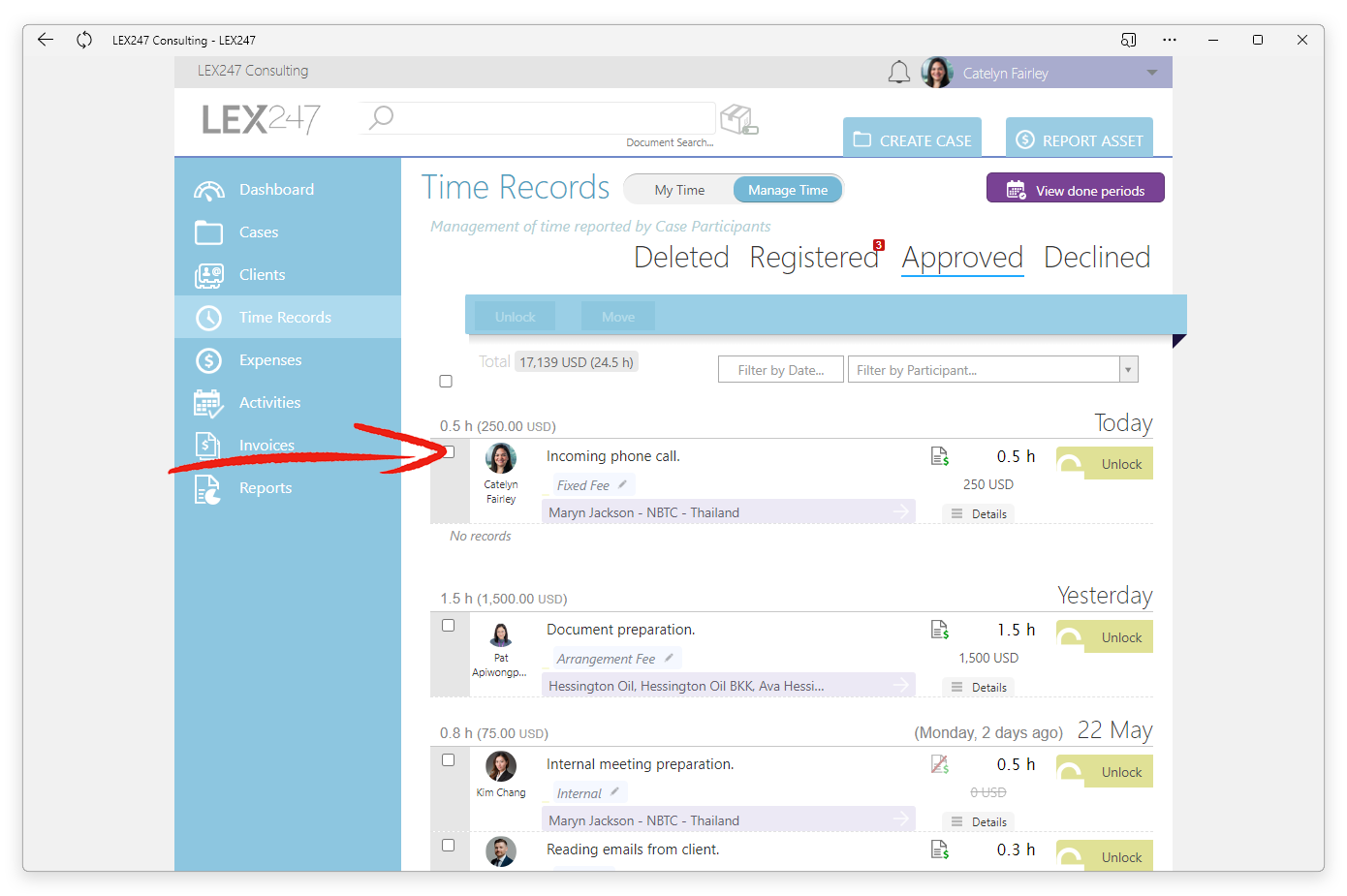Viewport: 1347px width, 896px height.
Task: Click the refresh page icon
Action: 84,40
